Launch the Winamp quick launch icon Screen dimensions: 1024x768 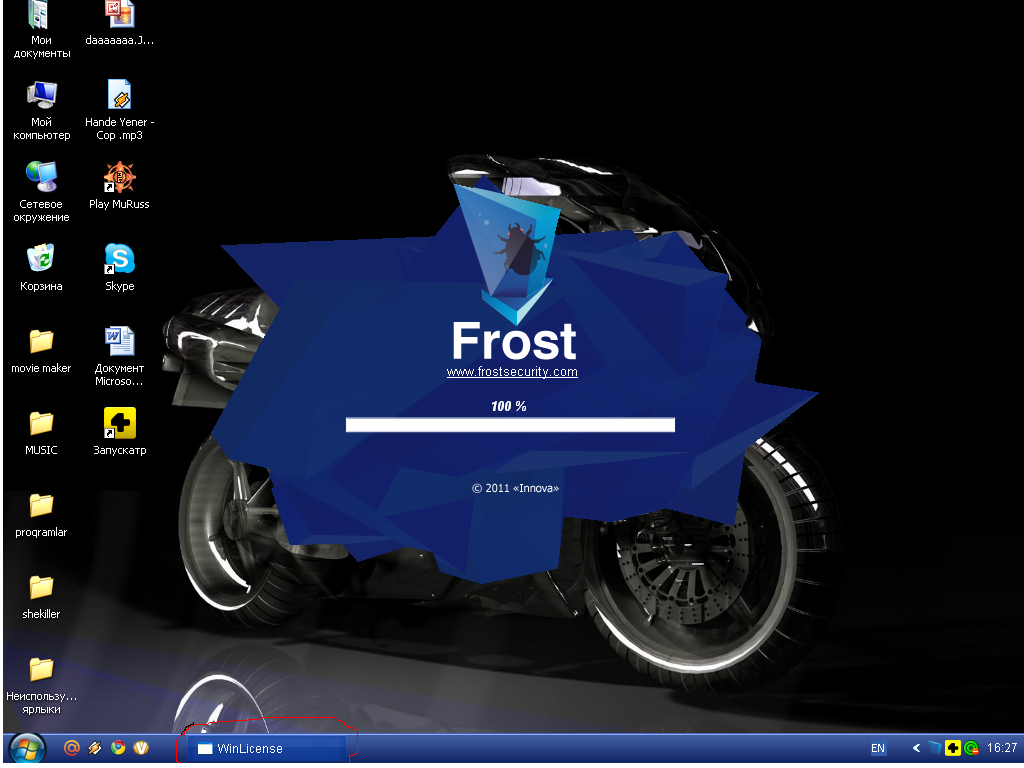(95, 748)
